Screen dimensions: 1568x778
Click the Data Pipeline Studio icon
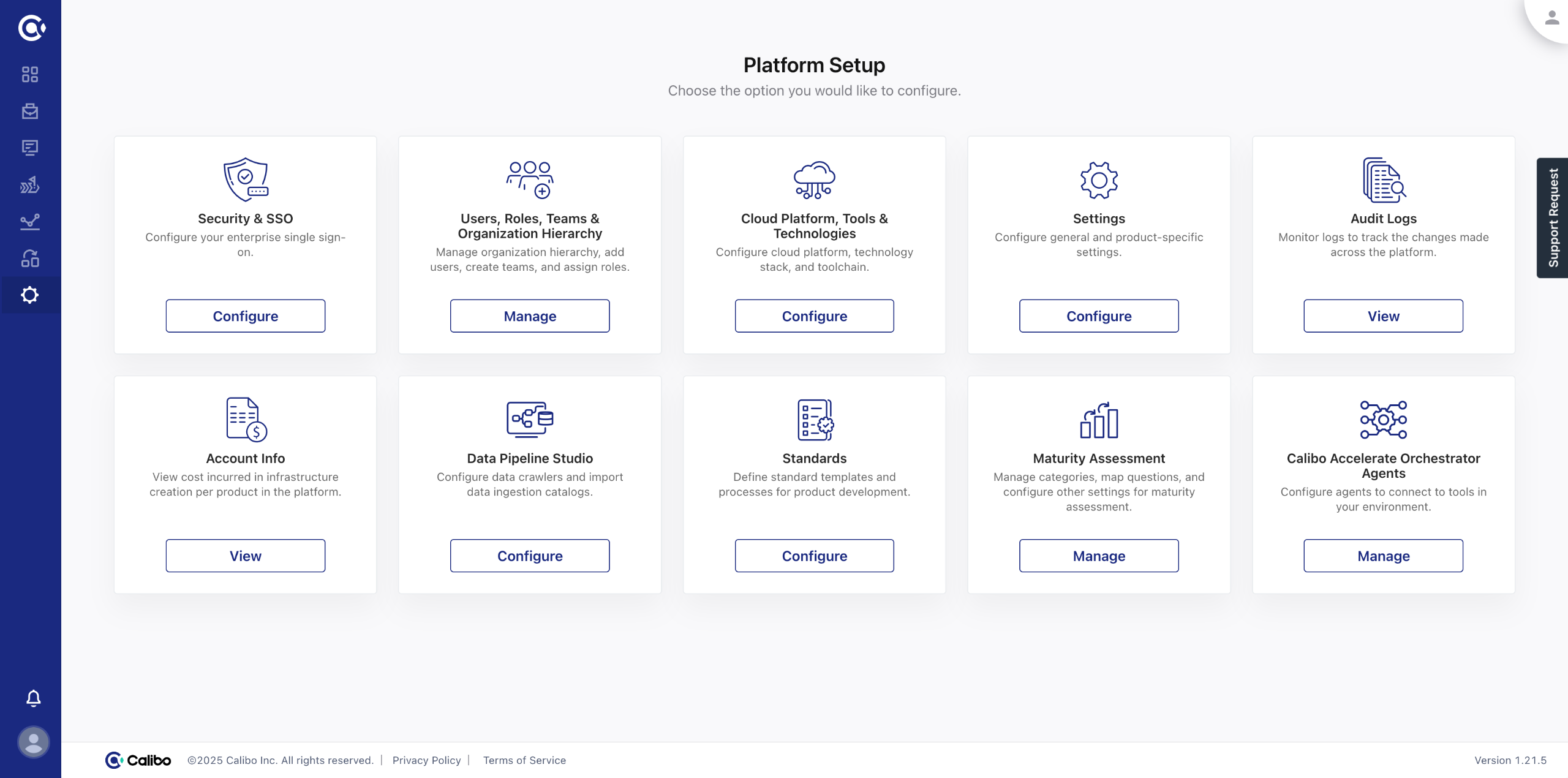(530, 419)
